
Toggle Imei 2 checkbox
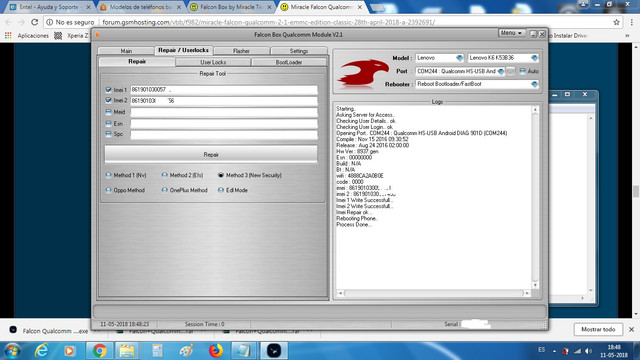(x=108, y=100)
